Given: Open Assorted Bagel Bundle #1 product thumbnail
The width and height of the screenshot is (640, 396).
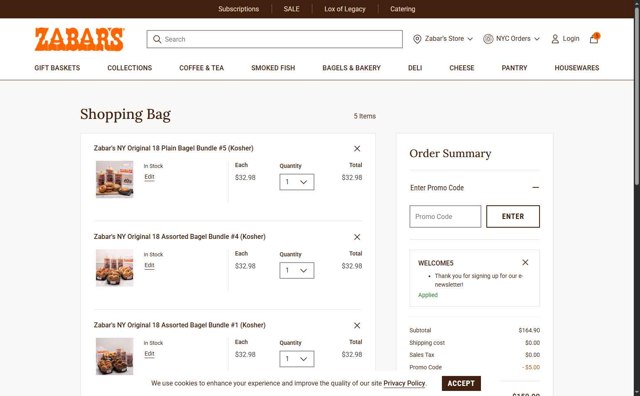Looking at the screenshot, I should tap(115, 356).
